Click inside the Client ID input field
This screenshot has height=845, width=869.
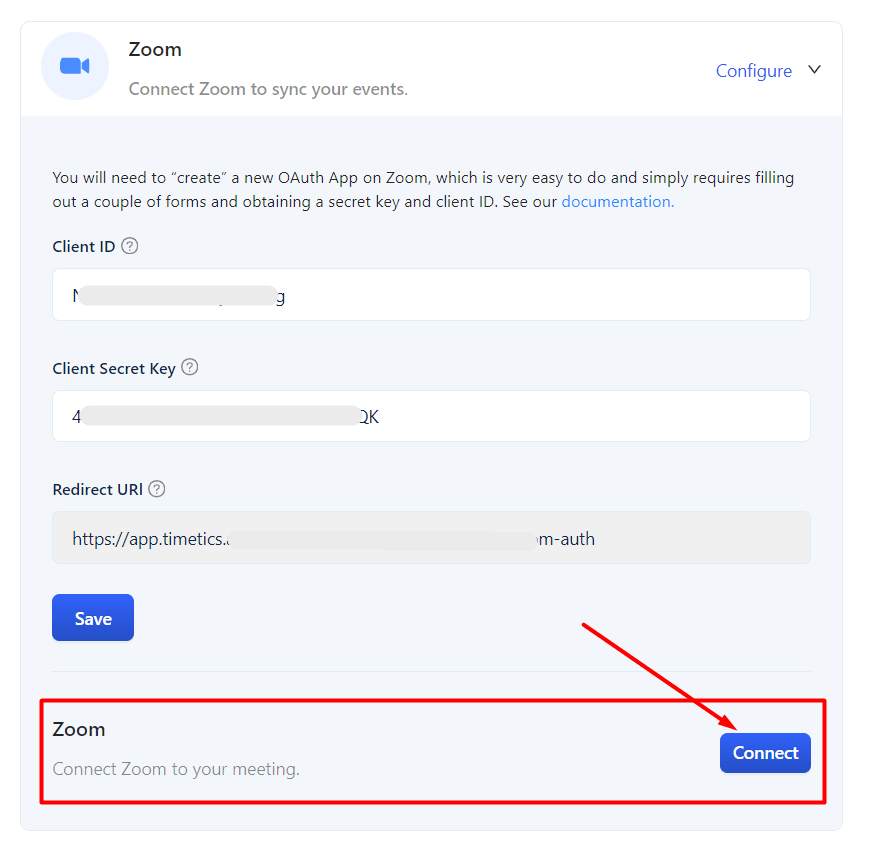[430, 294]
